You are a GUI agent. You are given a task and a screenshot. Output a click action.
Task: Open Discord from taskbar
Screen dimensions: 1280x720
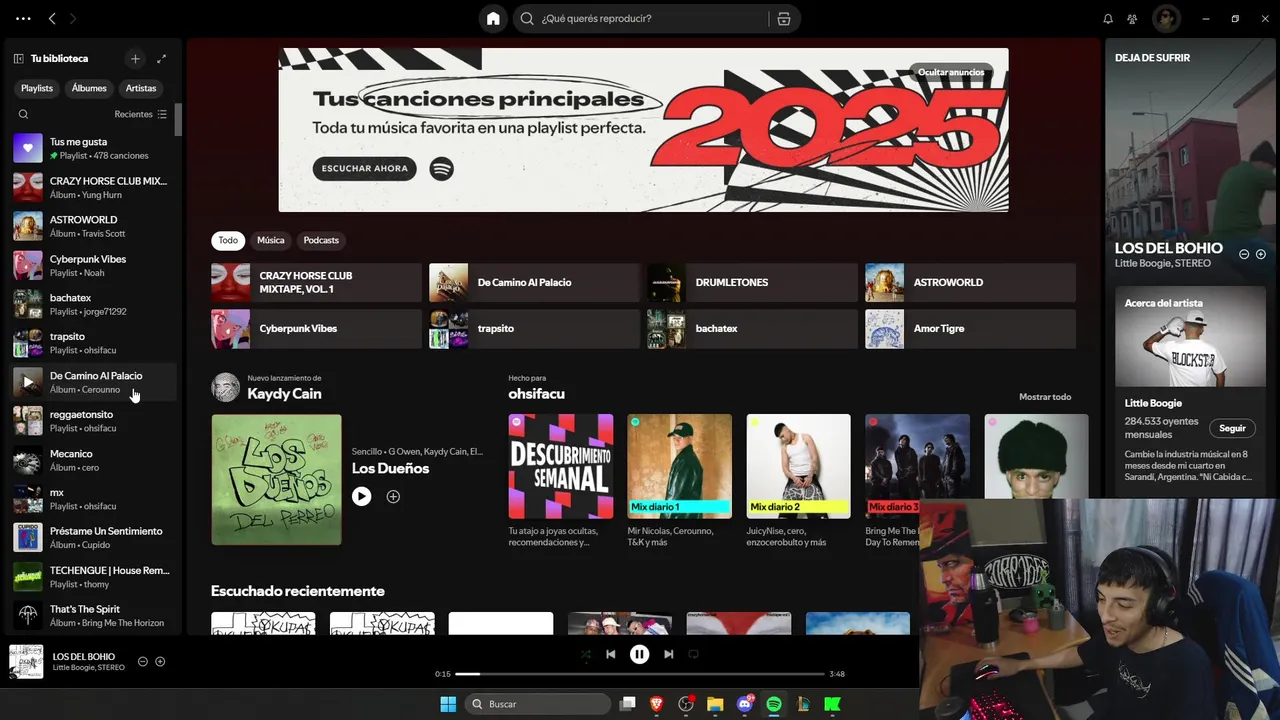(745, 704)
